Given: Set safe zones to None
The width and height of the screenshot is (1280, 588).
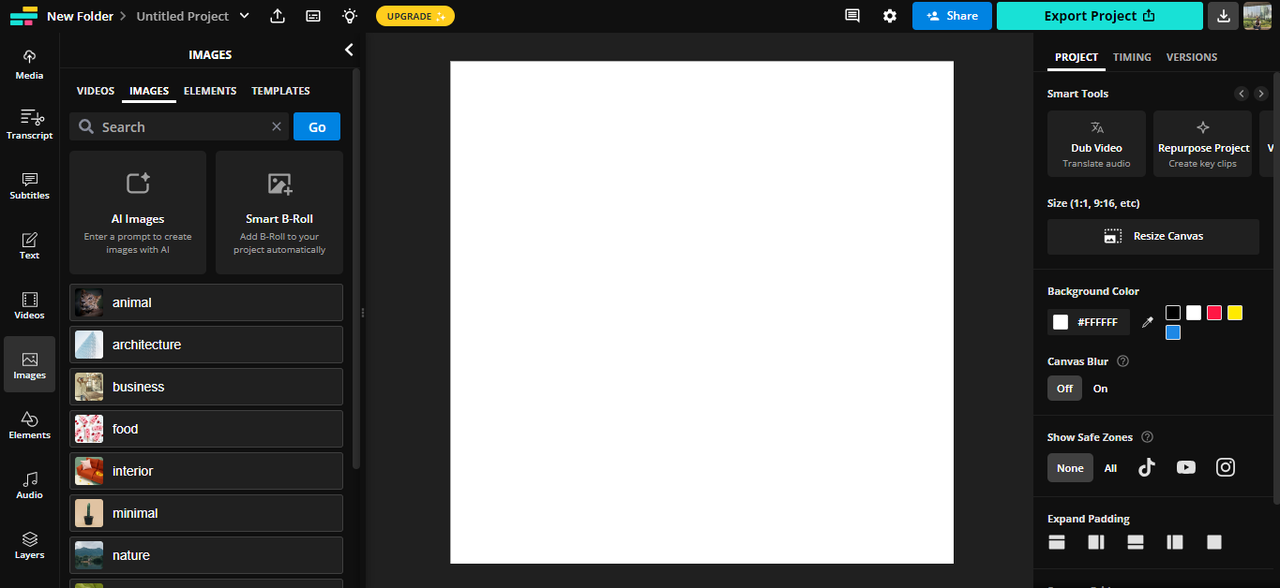Looking at the screenshot, I should point(1070,468).
